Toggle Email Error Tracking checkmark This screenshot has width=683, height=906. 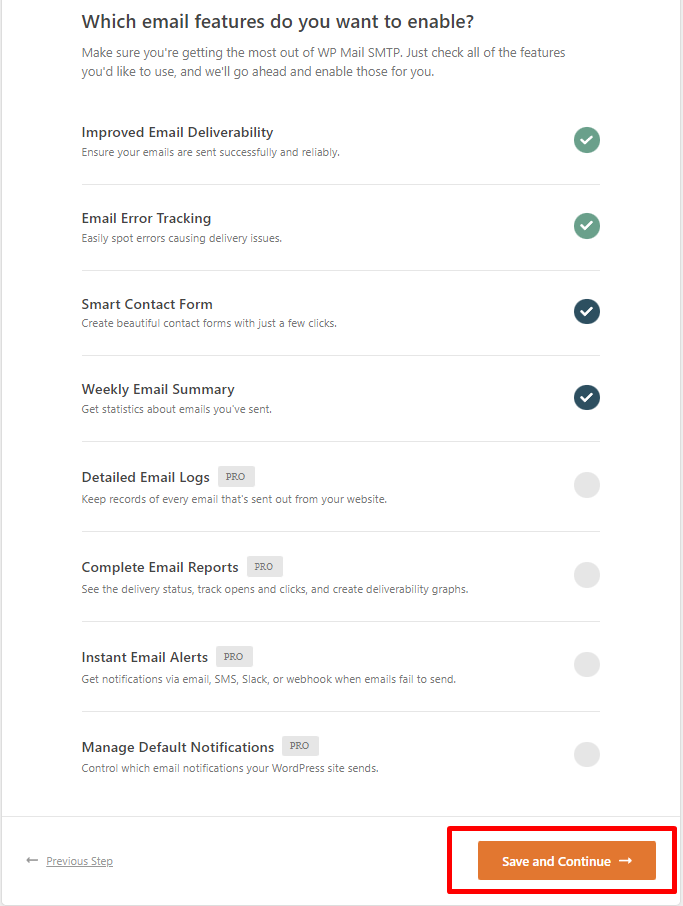(587, 226)
